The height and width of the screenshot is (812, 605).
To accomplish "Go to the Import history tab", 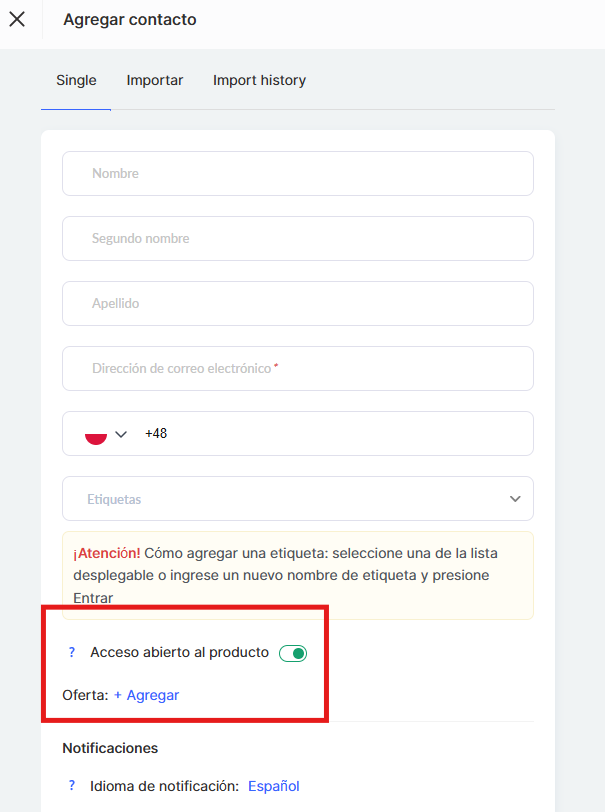I will (259, 80).
